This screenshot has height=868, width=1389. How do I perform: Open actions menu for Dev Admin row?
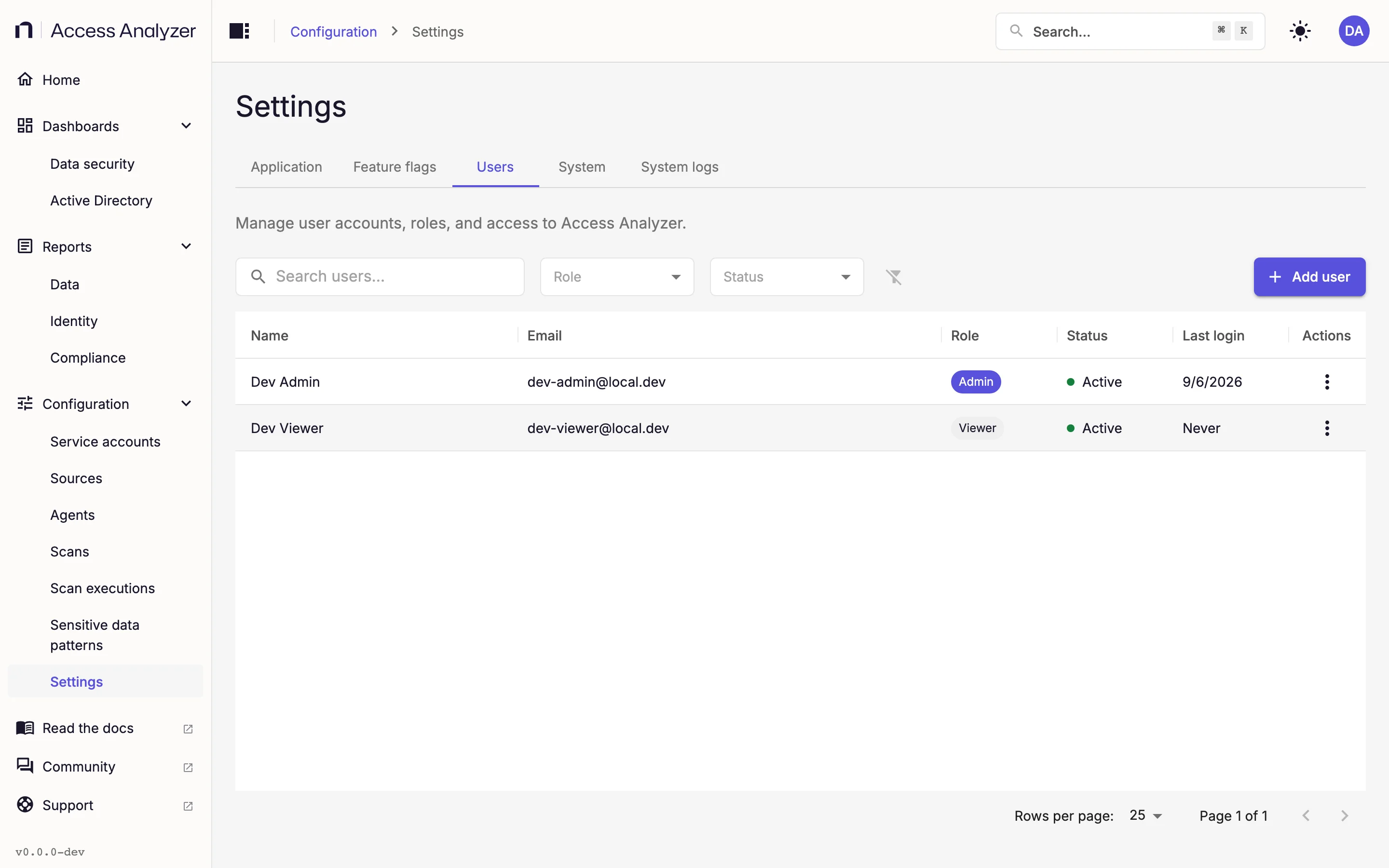pos(1326,382)
